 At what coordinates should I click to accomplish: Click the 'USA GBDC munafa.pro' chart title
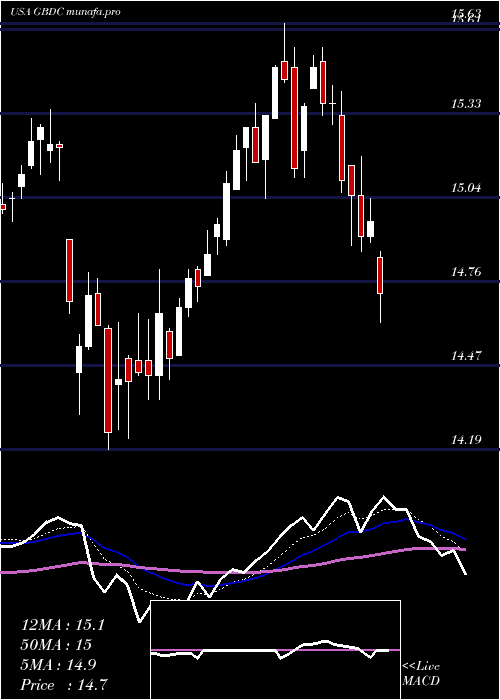[x=66, y=12]
